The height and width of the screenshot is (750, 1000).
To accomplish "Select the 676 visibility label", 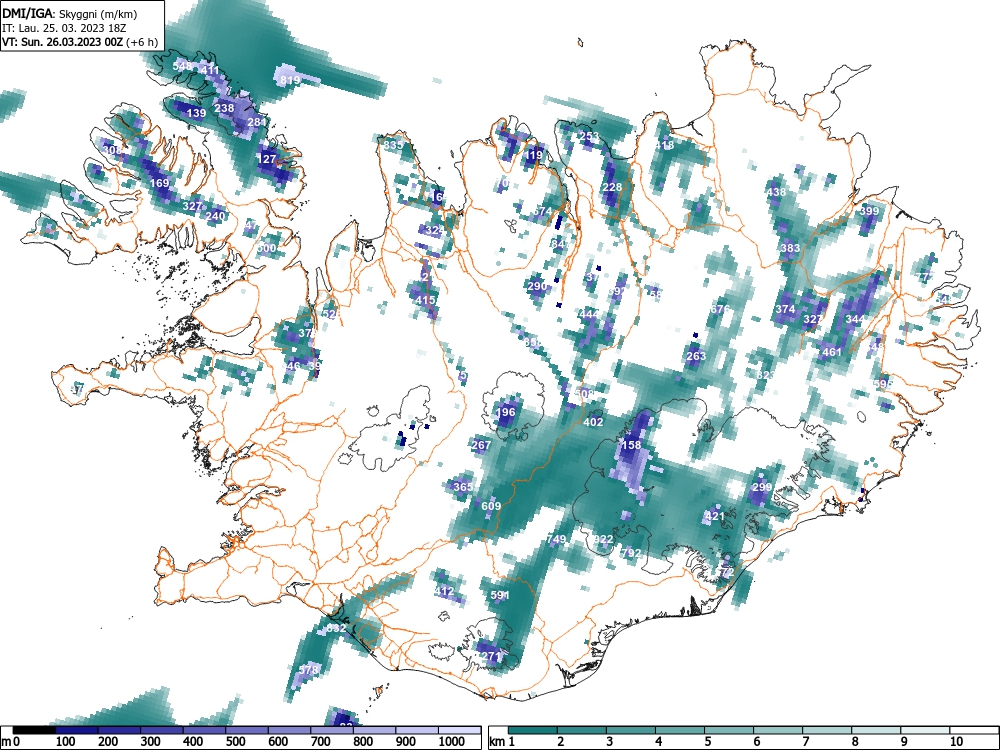I will [x=719, y=309].
